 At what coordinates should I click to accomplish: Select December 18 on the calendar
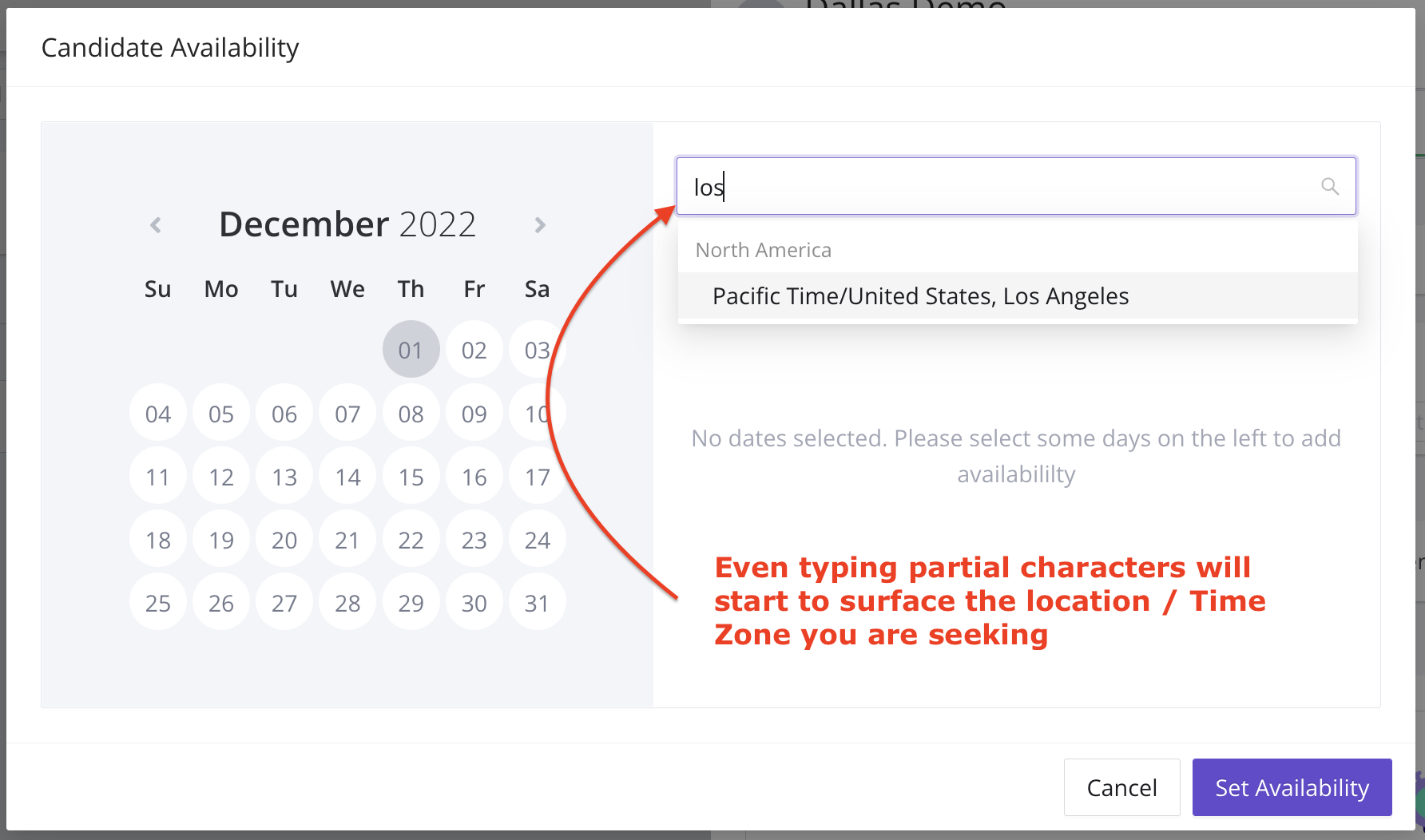coord(157,539)
